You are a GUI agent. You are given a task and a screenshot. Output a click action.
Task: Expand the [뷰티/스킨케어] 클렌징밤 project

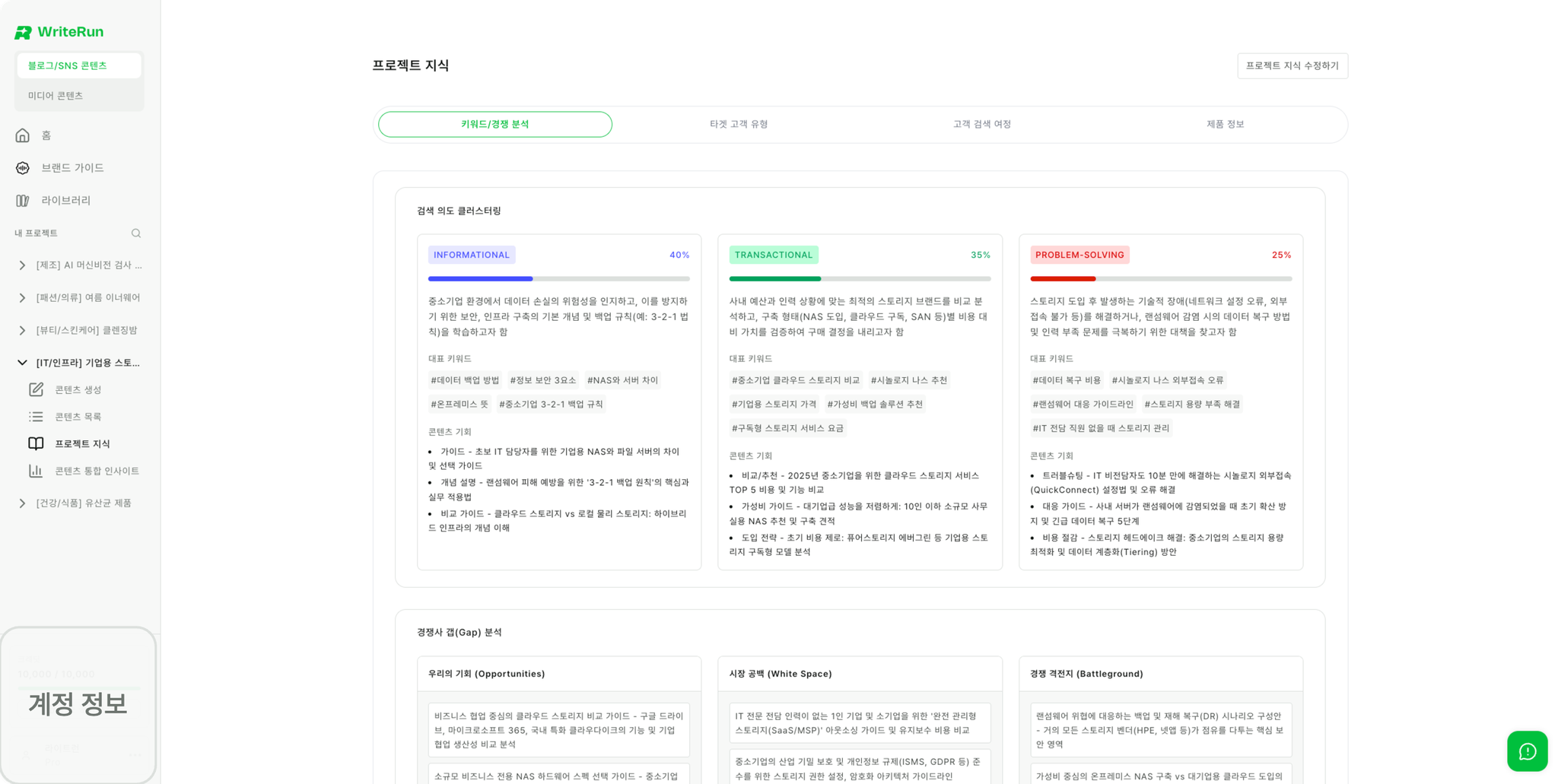(22, 331)
